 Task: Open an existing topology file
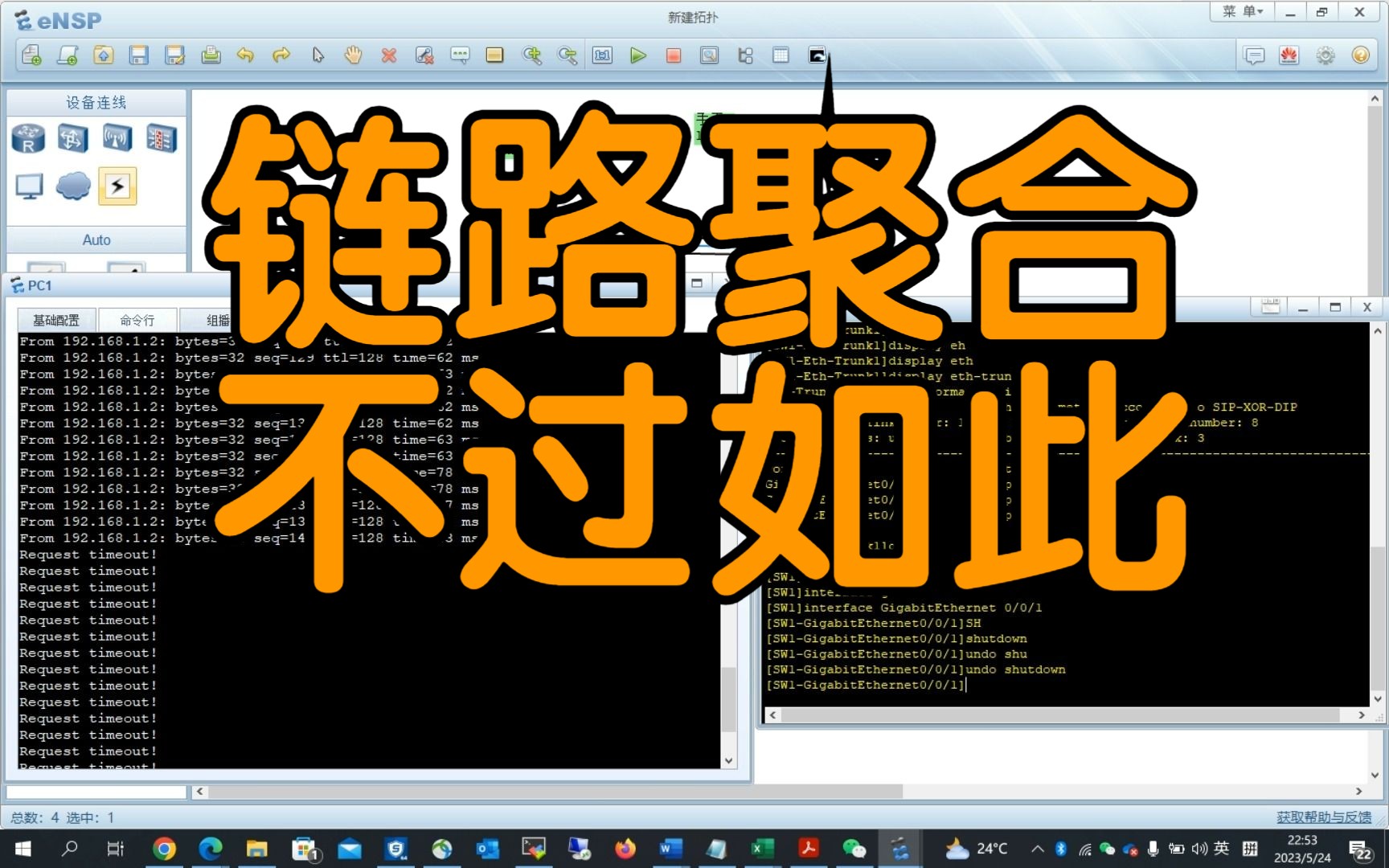pos(103,55)
